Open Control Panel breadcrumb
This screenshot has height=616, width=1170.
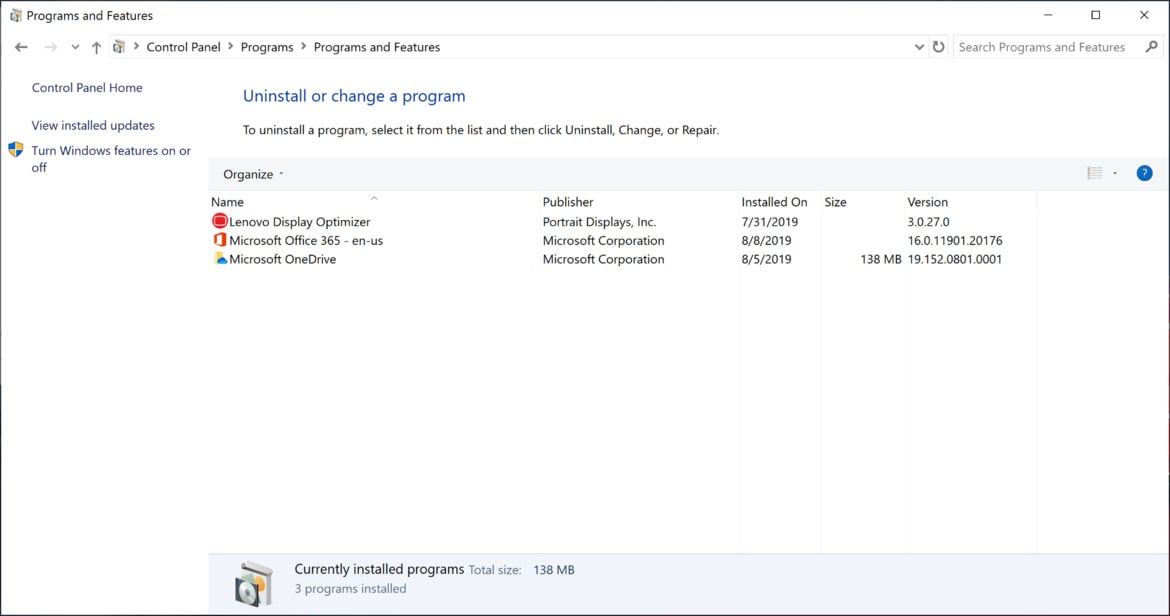184,47
